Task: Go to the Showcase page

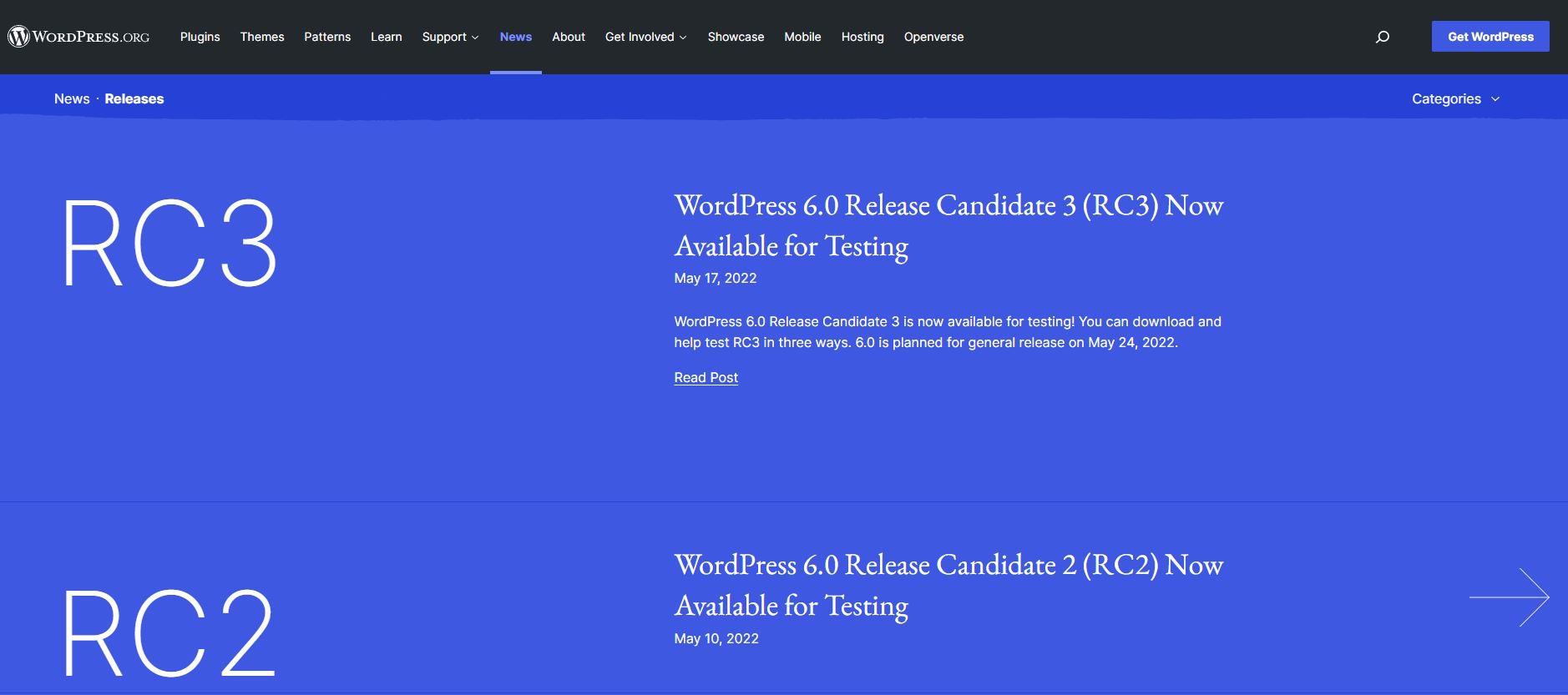Action: click(x=736, y=37)
